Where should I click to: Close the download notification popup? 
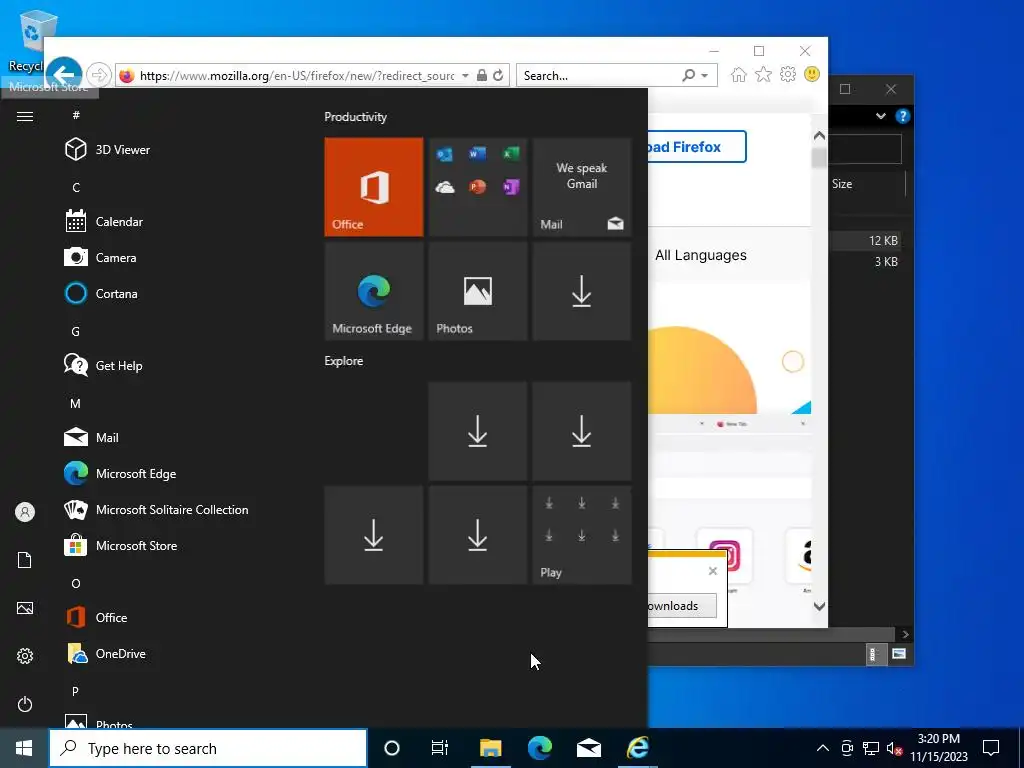tap(712, 571)
